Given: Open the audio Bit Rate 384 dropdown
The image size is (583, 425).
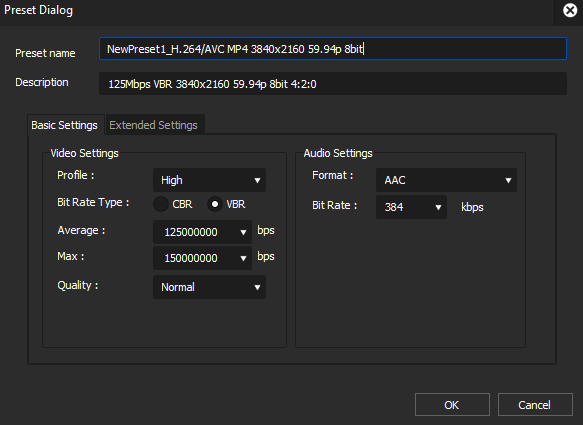Looking at the screenshot, I should click(x=411, y=207).
